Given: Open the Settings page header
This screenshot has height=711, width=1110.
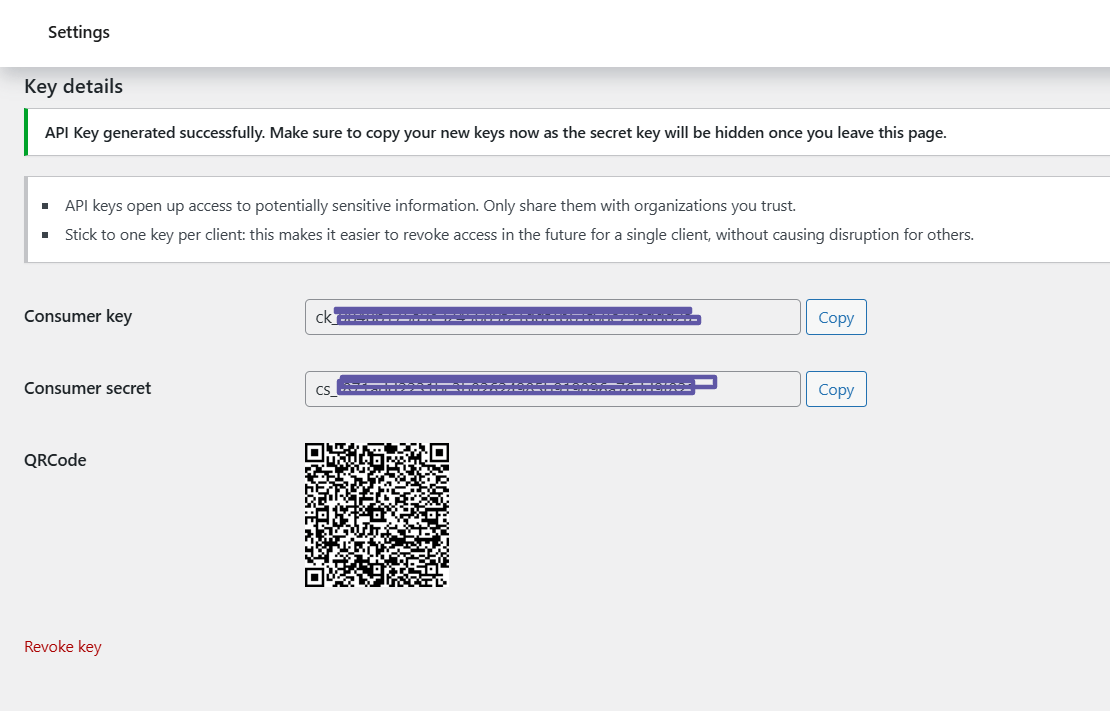Looking at the screenshot, I should (x=78, y=32).
